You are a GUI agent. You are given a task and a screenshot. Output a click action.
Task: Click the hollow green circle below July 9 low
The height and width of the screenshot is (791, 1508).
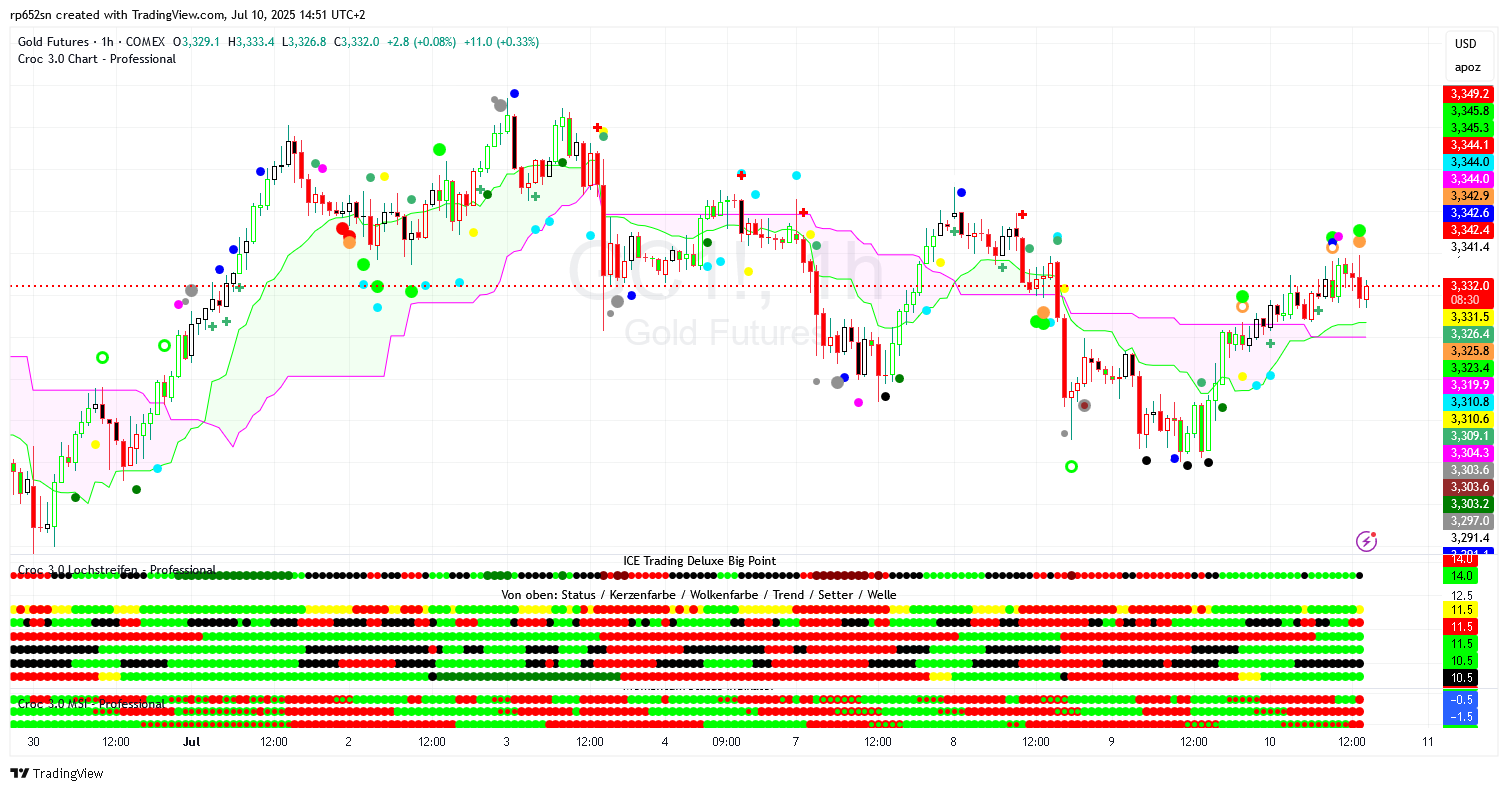tap(1071, 466)
